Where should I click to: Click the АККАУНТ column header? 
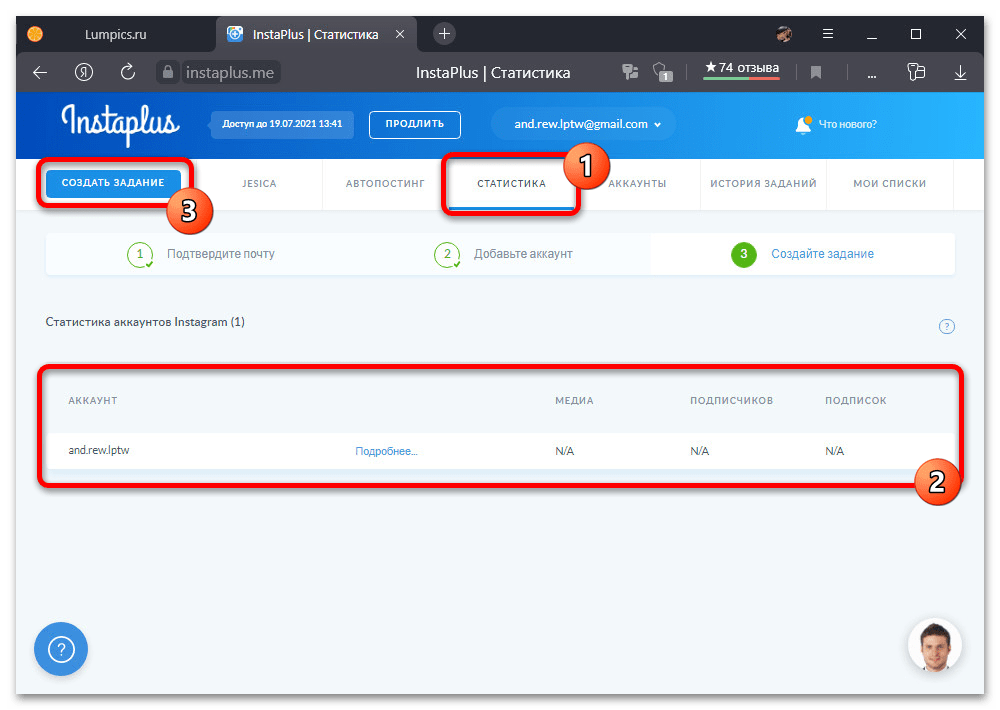(x=93, y=401)
